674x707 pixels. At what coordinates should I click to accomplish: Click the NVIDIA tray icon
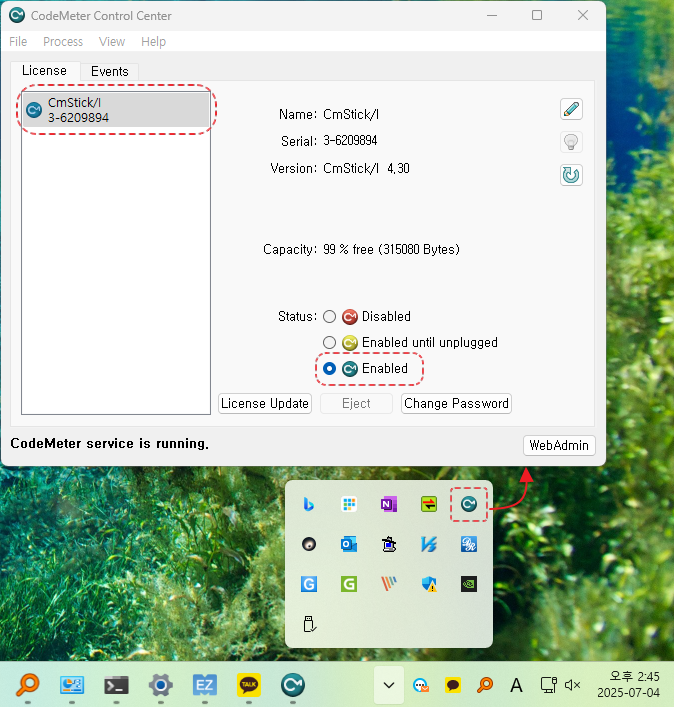coord(469,584)
